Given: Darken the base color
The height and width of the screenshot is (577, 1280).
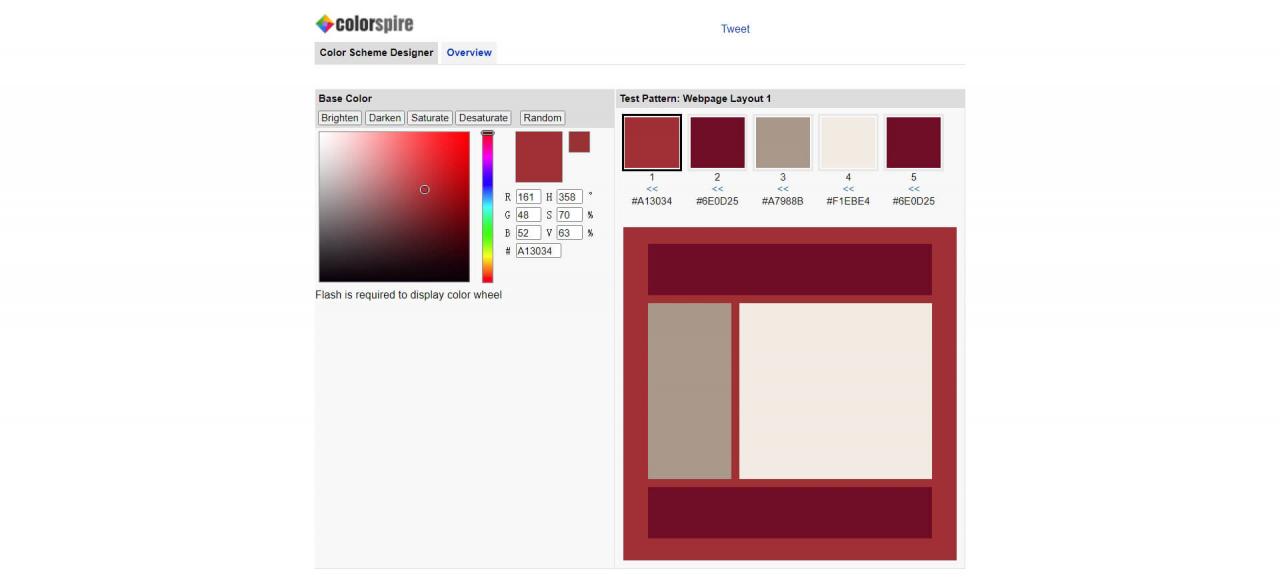Looking at the screenshot, I should (384, 117).
